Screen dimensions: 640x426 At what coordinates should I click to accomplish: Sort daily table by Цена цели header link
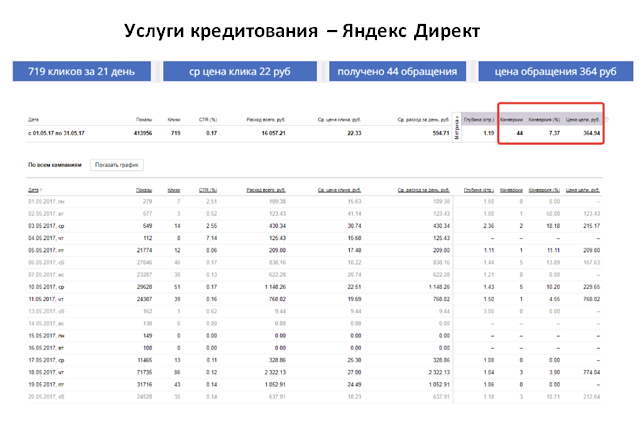click(582, 190)
